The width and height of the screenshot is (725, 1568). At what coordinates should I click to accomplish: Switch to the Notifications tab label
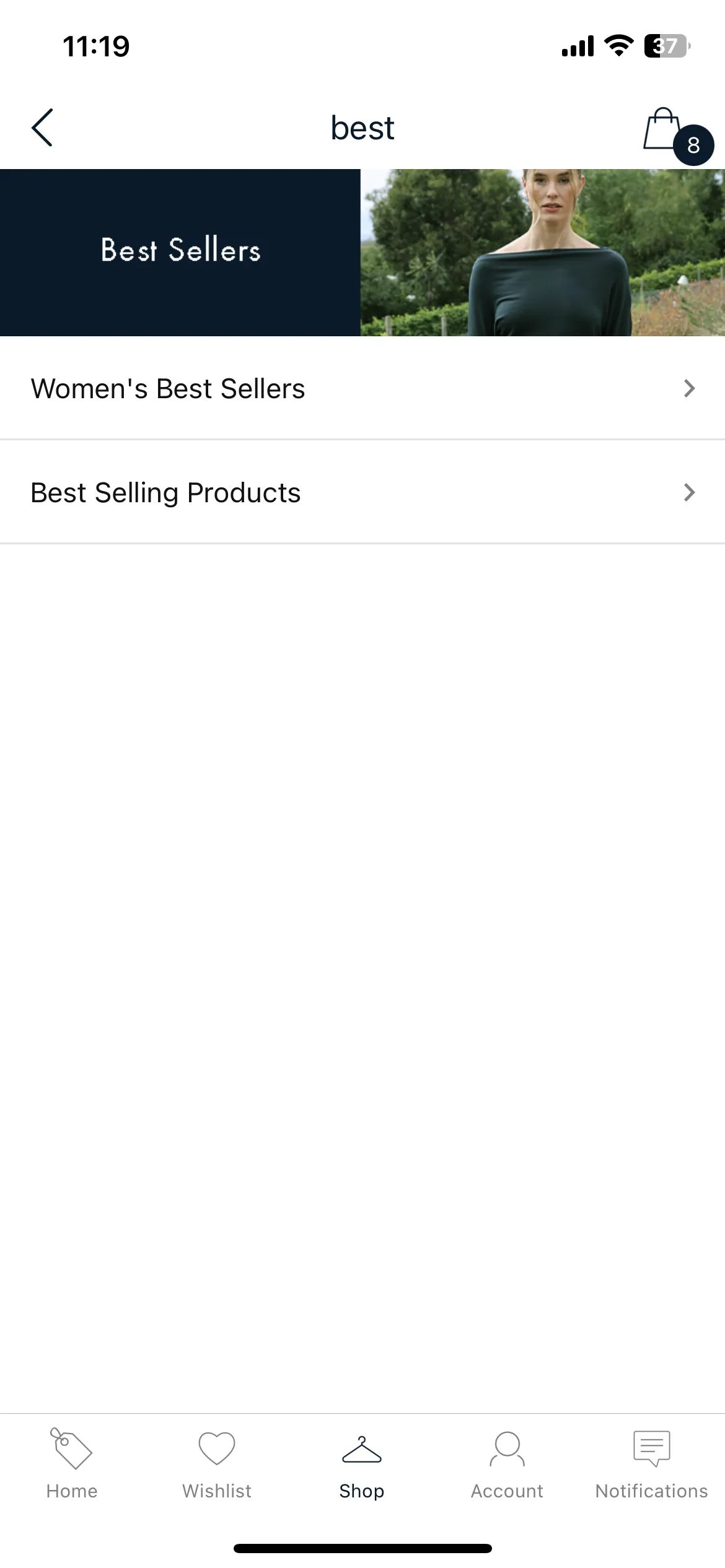652,1491
